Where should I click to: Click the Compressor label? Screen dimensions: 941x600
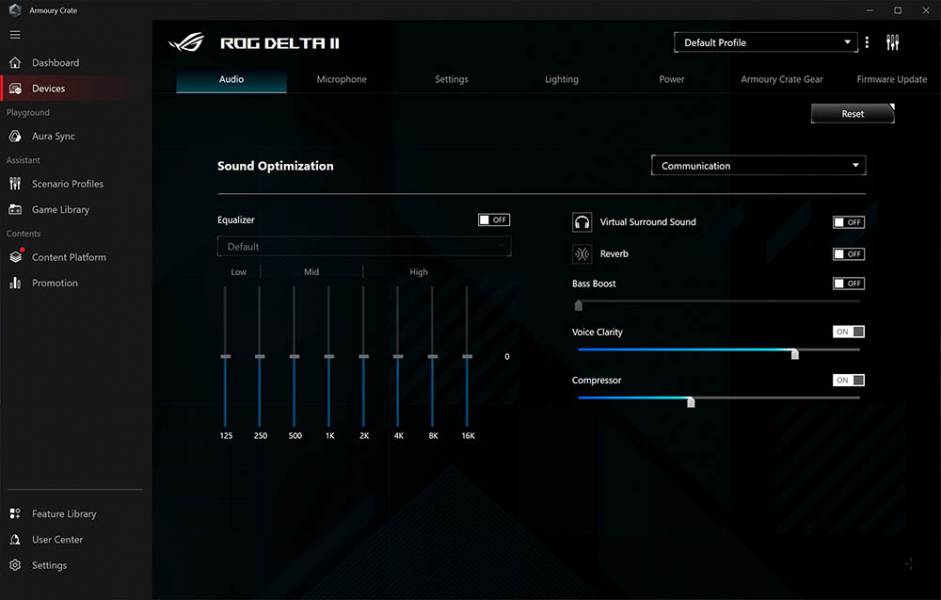click(597, 380)
